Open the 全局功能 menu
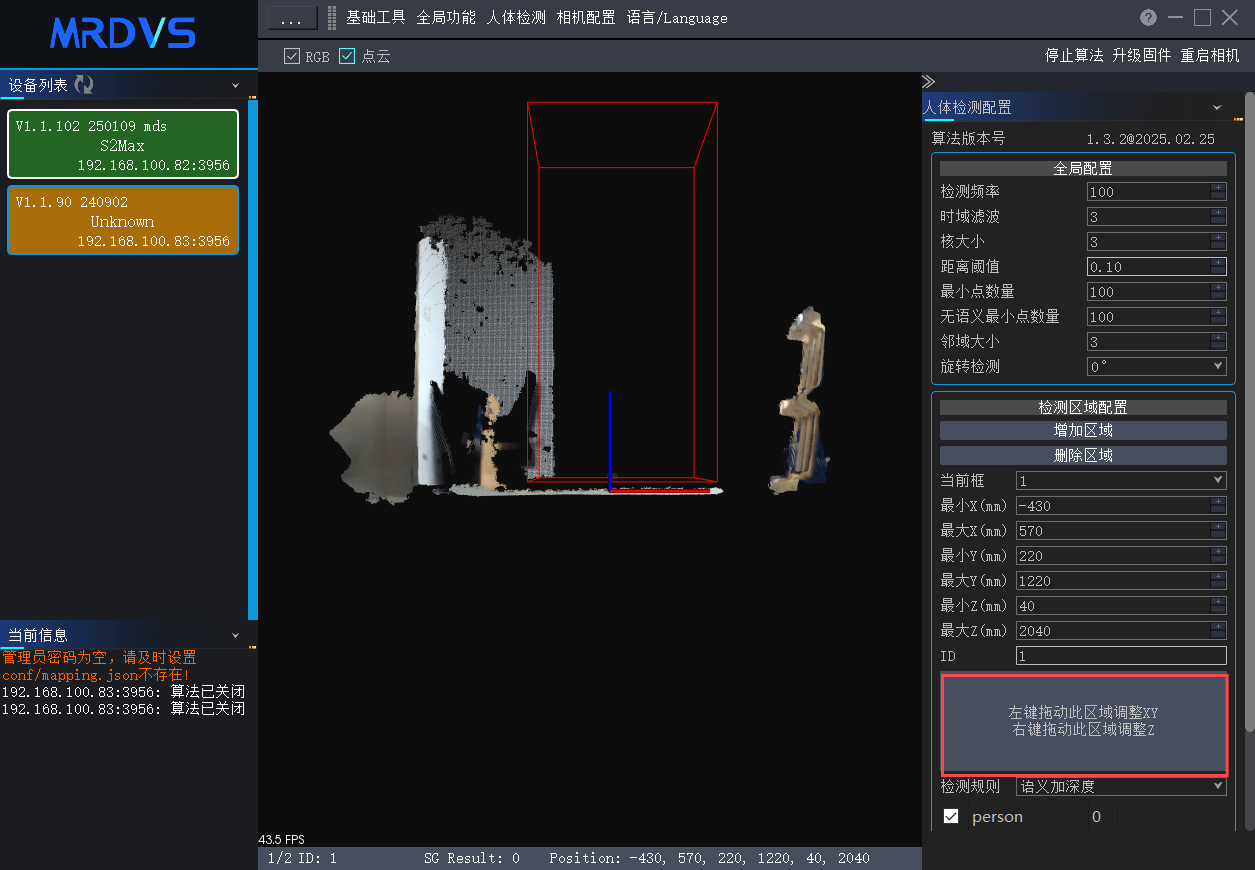The width and height of the screenshot is (1255, 870). click(446, 18)
